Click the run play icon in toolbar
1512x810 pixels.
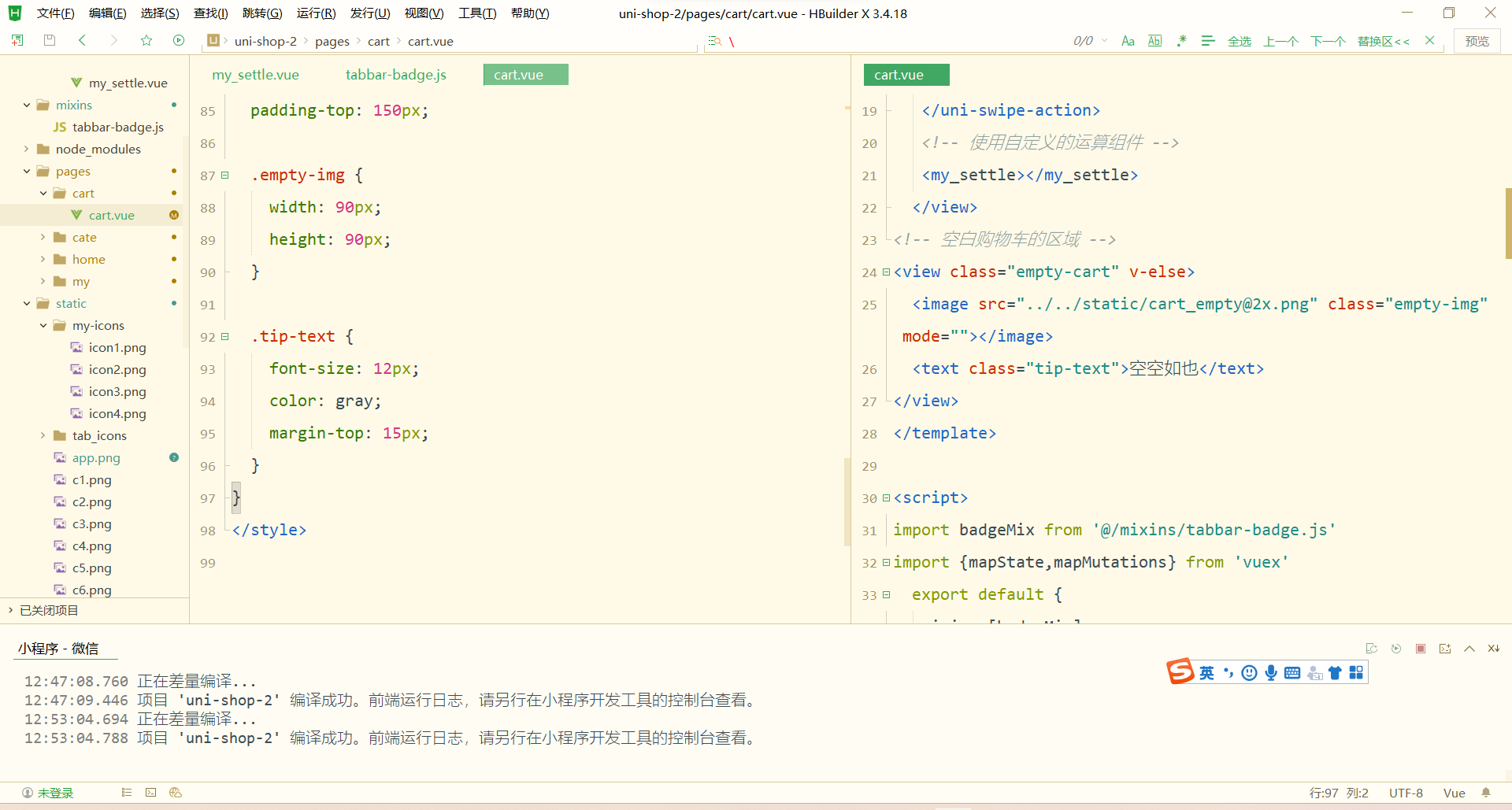click(x=179, y=40)
